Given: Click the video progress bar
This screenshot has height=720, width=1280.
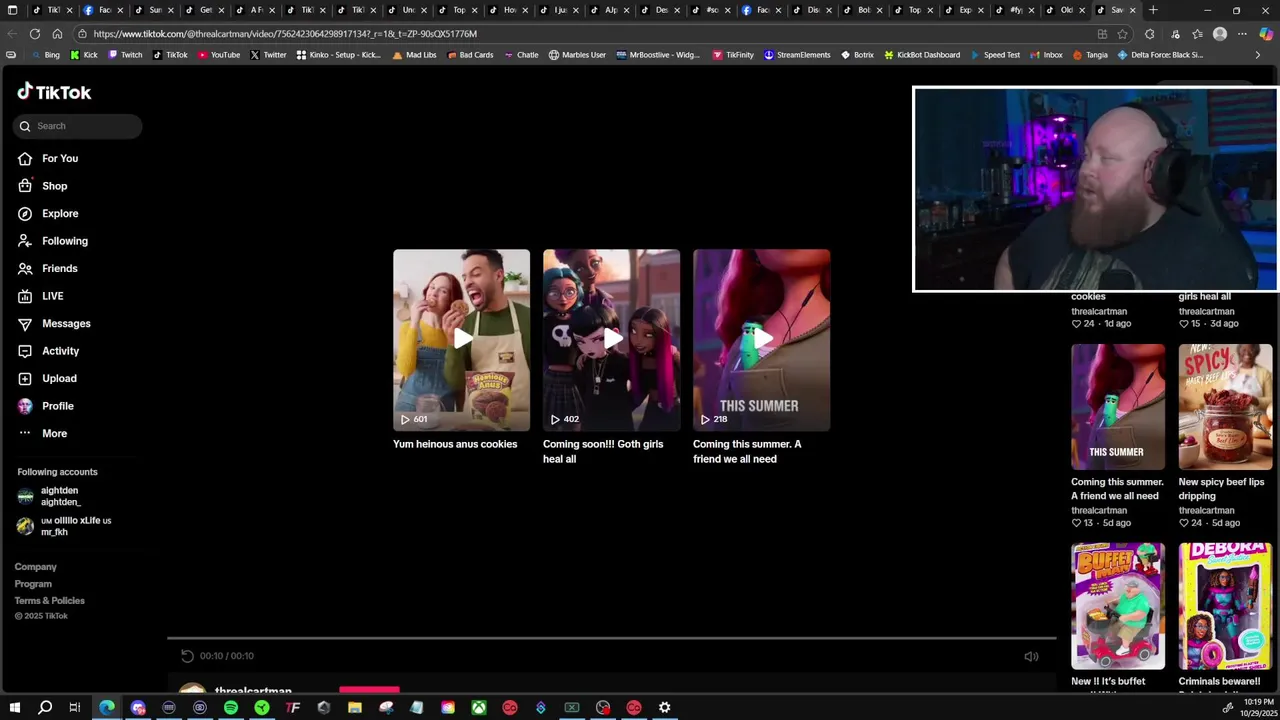Looking at the screenshot, I should tap(611, 637).
